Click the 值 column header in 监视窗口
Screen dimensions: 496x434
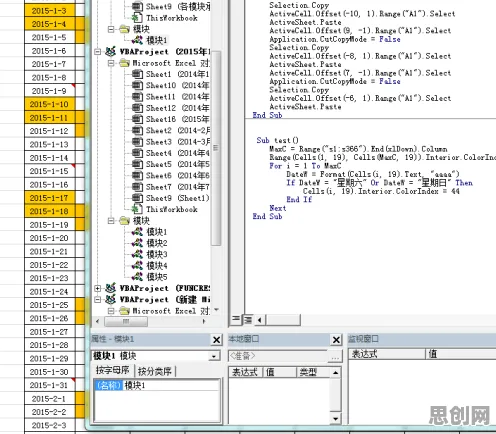click(462, 354)
